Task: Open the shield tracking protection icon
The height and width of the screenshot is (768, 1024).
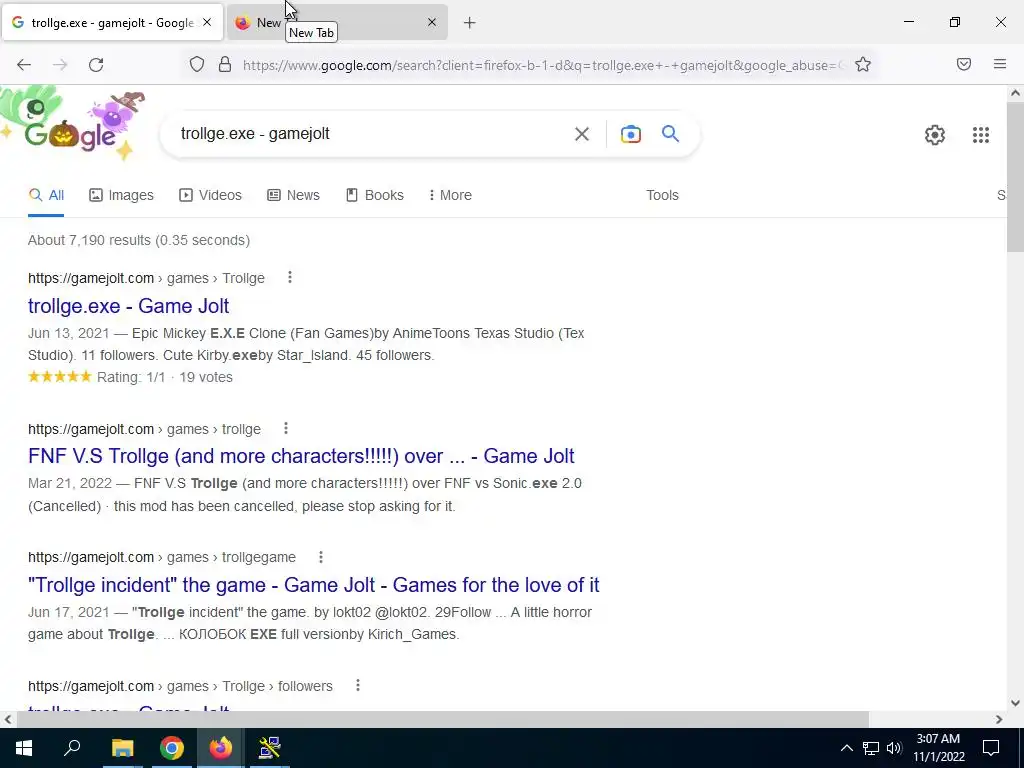Action: click(197, 65)
